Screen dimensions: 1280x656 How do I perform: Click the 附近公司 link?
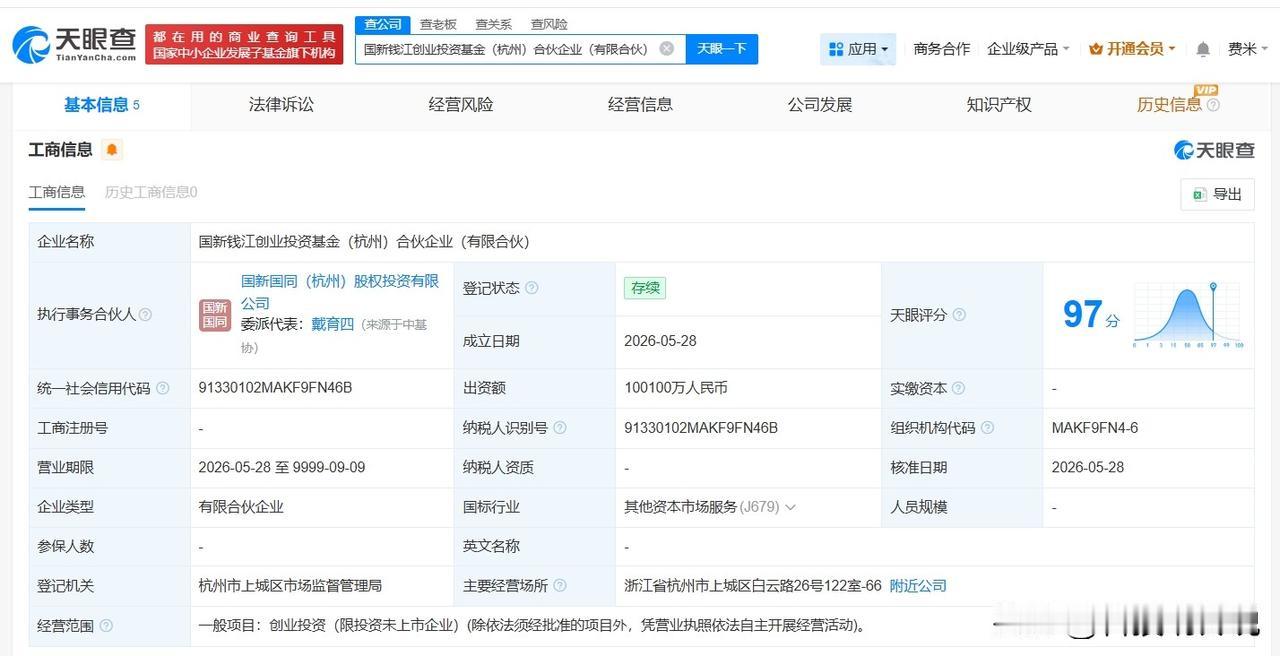pyautogui.click(x=918, y=586)
